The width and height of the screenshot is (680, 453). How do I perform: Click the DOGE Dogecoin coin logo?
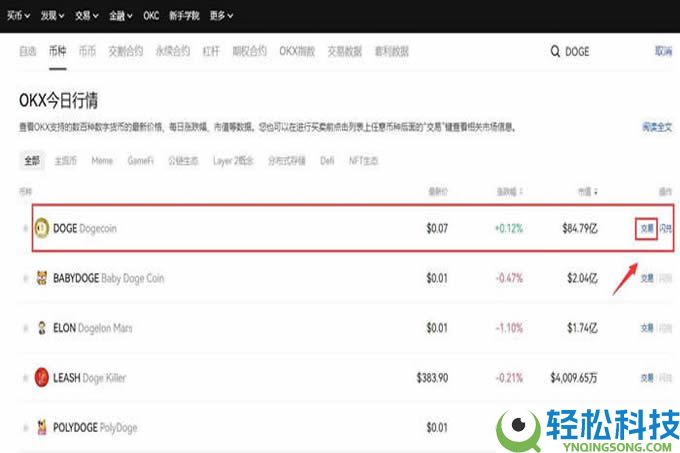(x=42, y=228)
